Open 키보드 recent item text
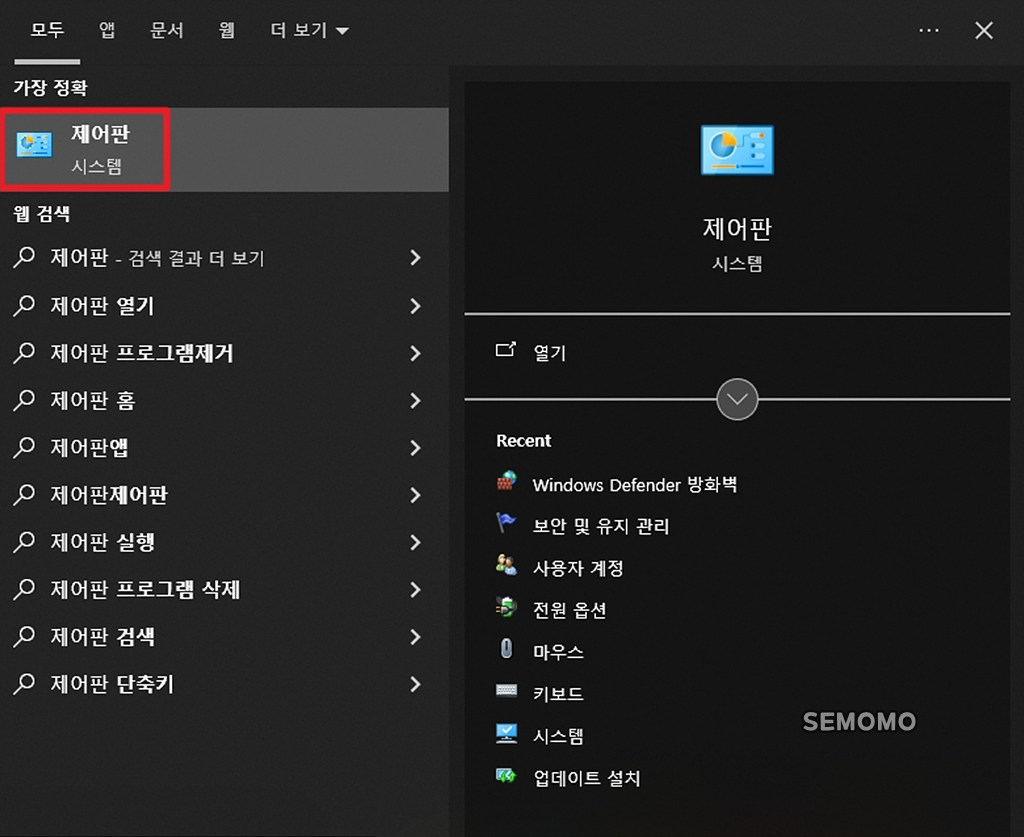 [558, 693]
